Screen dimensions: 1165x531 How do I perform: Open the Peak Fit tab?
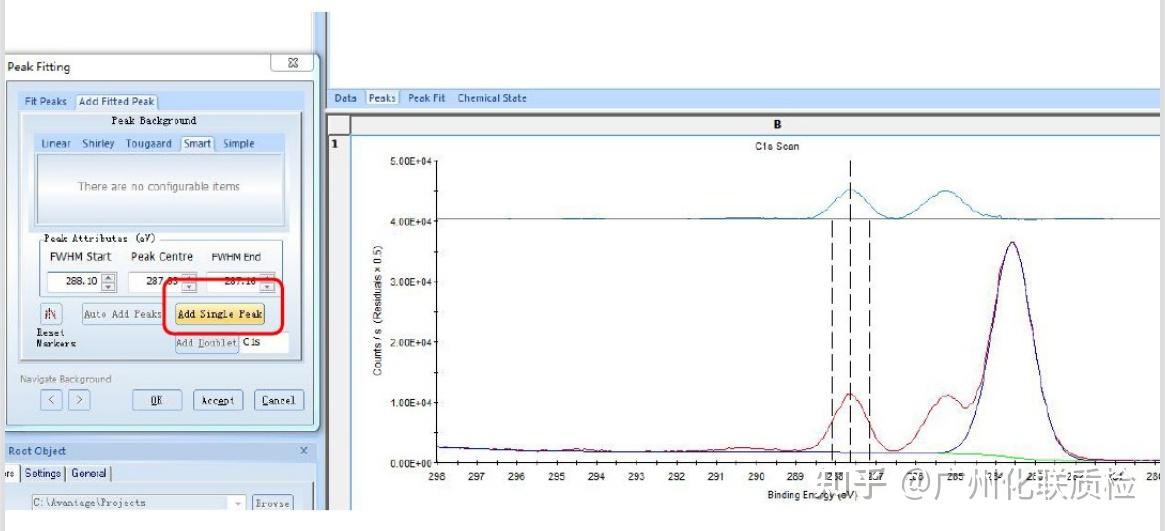(426, 98)
